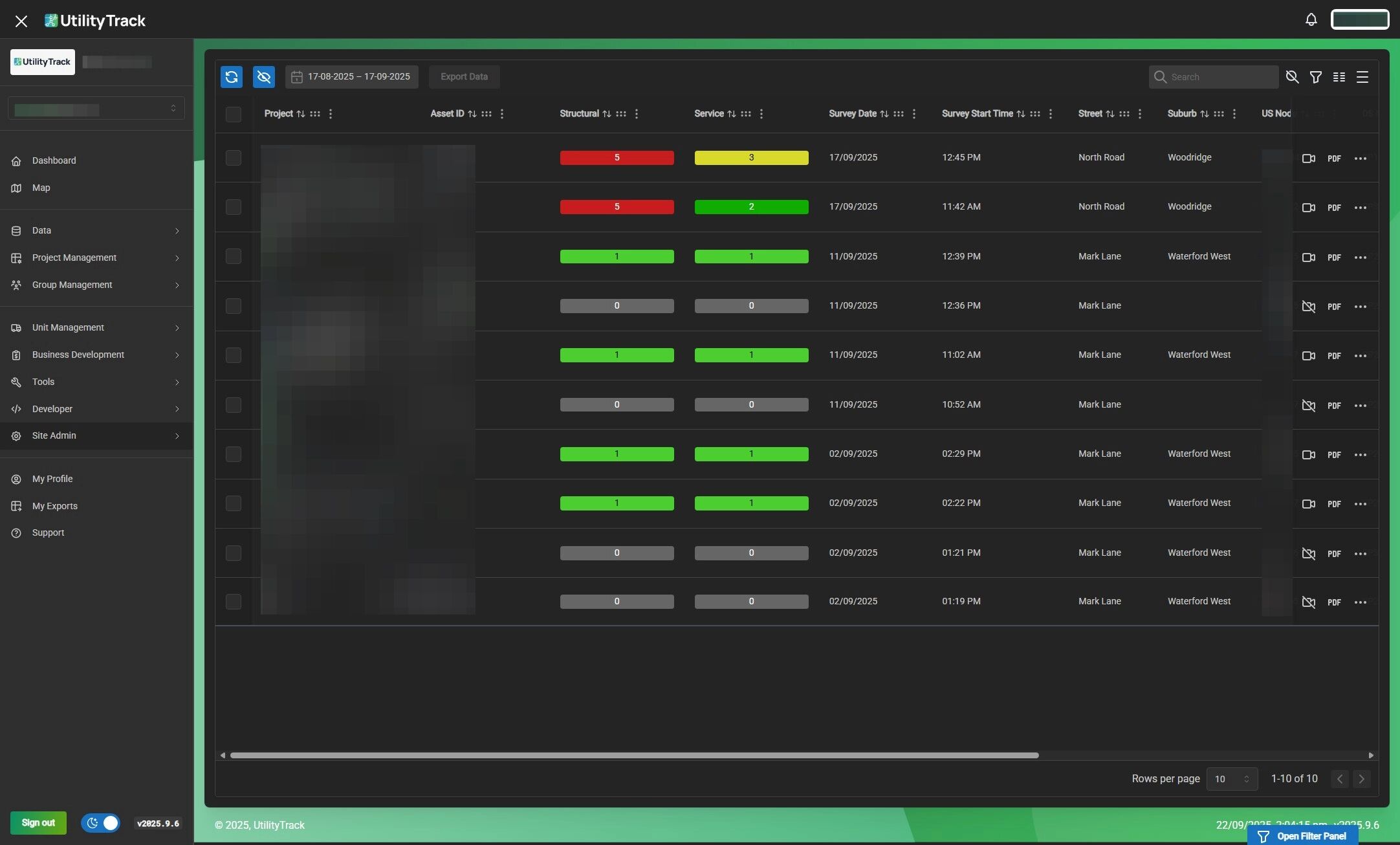This screenshot has width=1400, height=845.
Task: Open more options for the 12:39 PM row
Action: (x=1360, y=258)
